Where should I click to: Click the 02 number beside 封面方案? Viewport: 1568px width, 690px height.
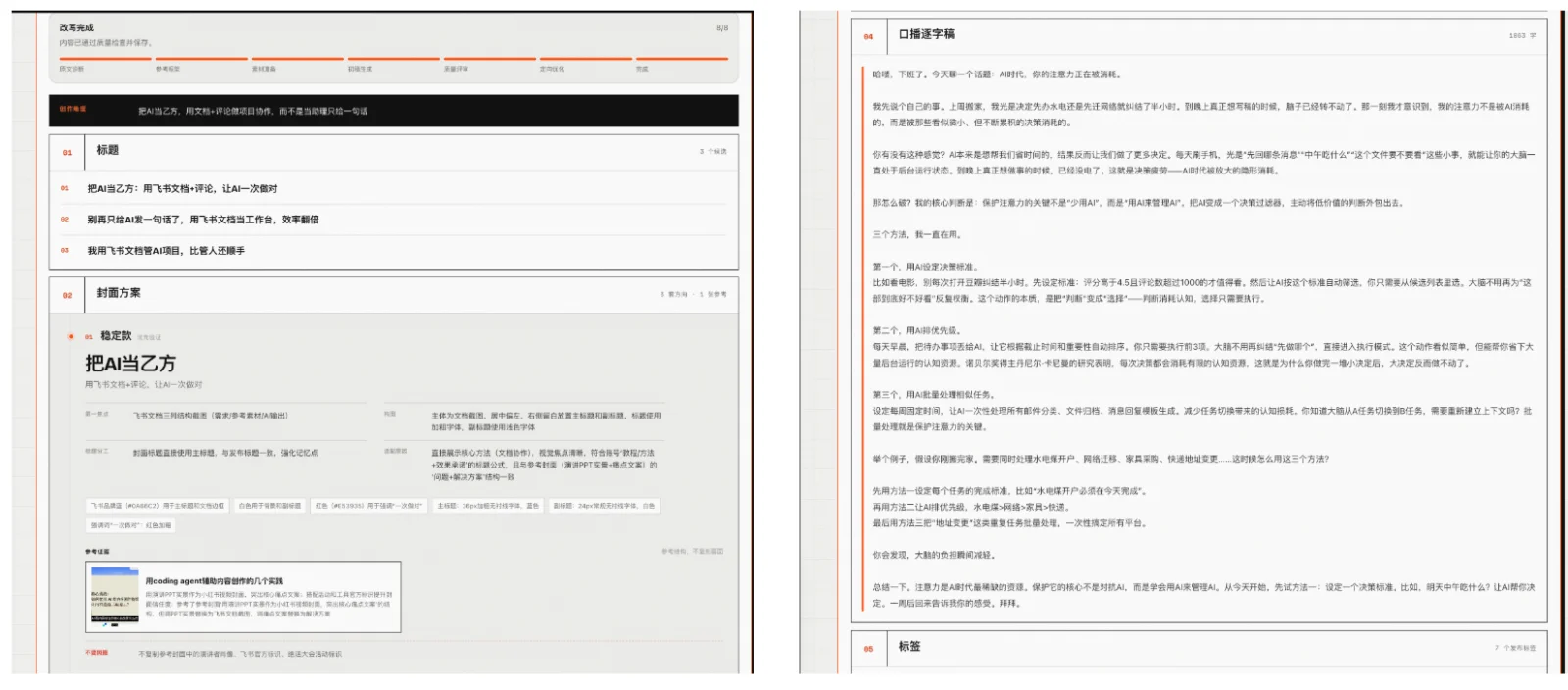[68, 294]
